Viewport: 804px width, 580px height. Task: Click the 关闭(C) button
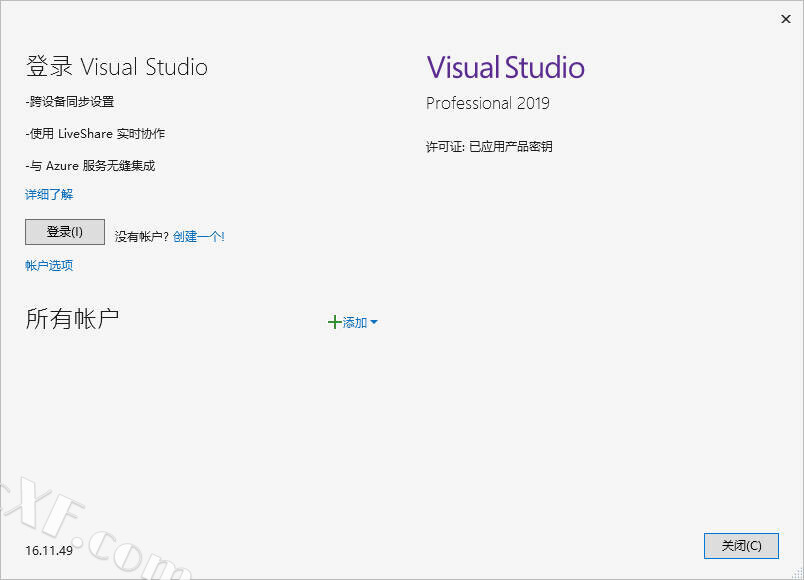pos(741,546)
